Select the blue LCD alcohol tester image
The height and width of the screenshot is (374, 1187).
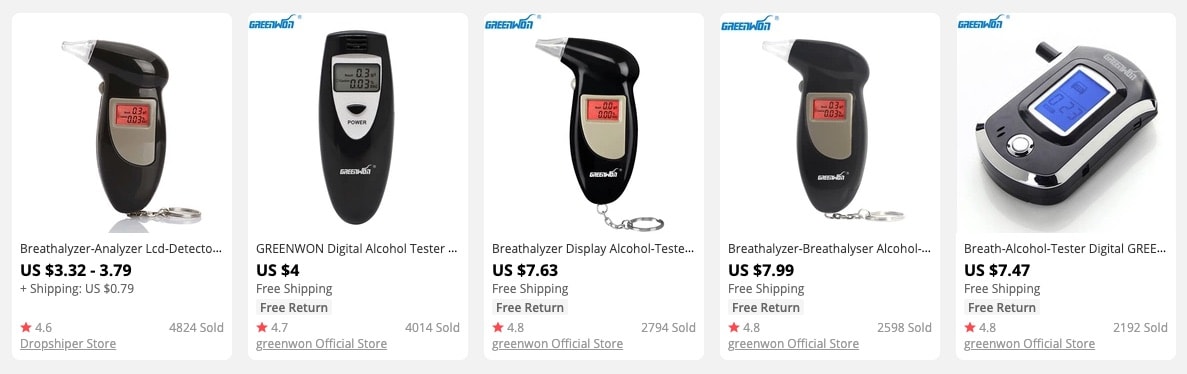1066,123
